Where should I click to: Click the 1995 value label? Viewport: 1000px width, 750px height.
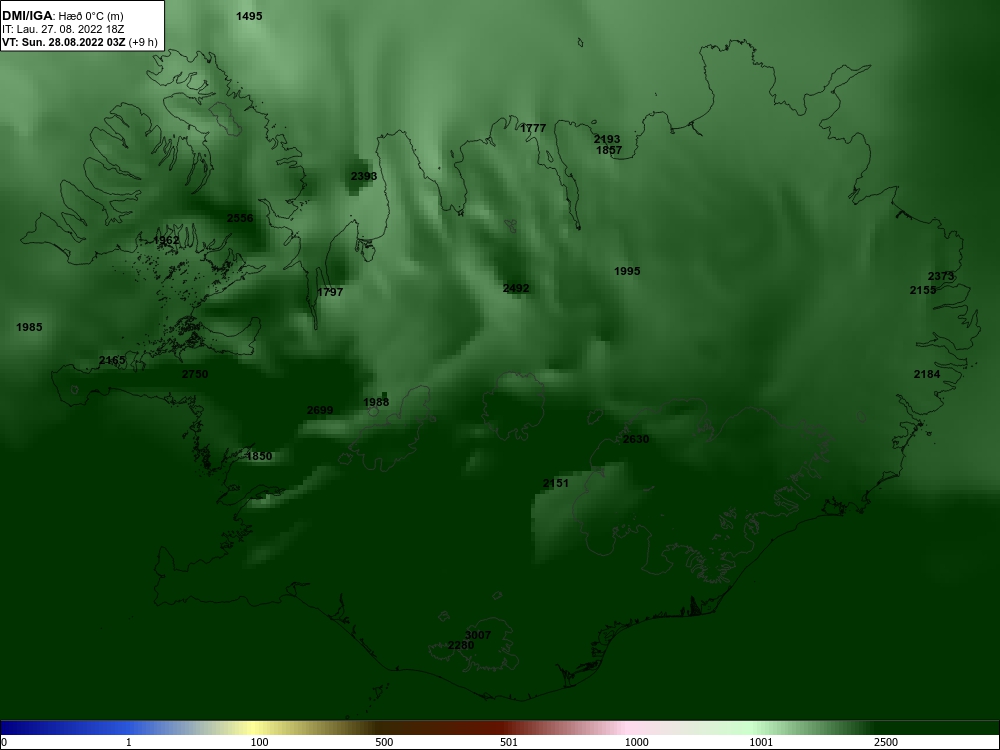point(627,271)
